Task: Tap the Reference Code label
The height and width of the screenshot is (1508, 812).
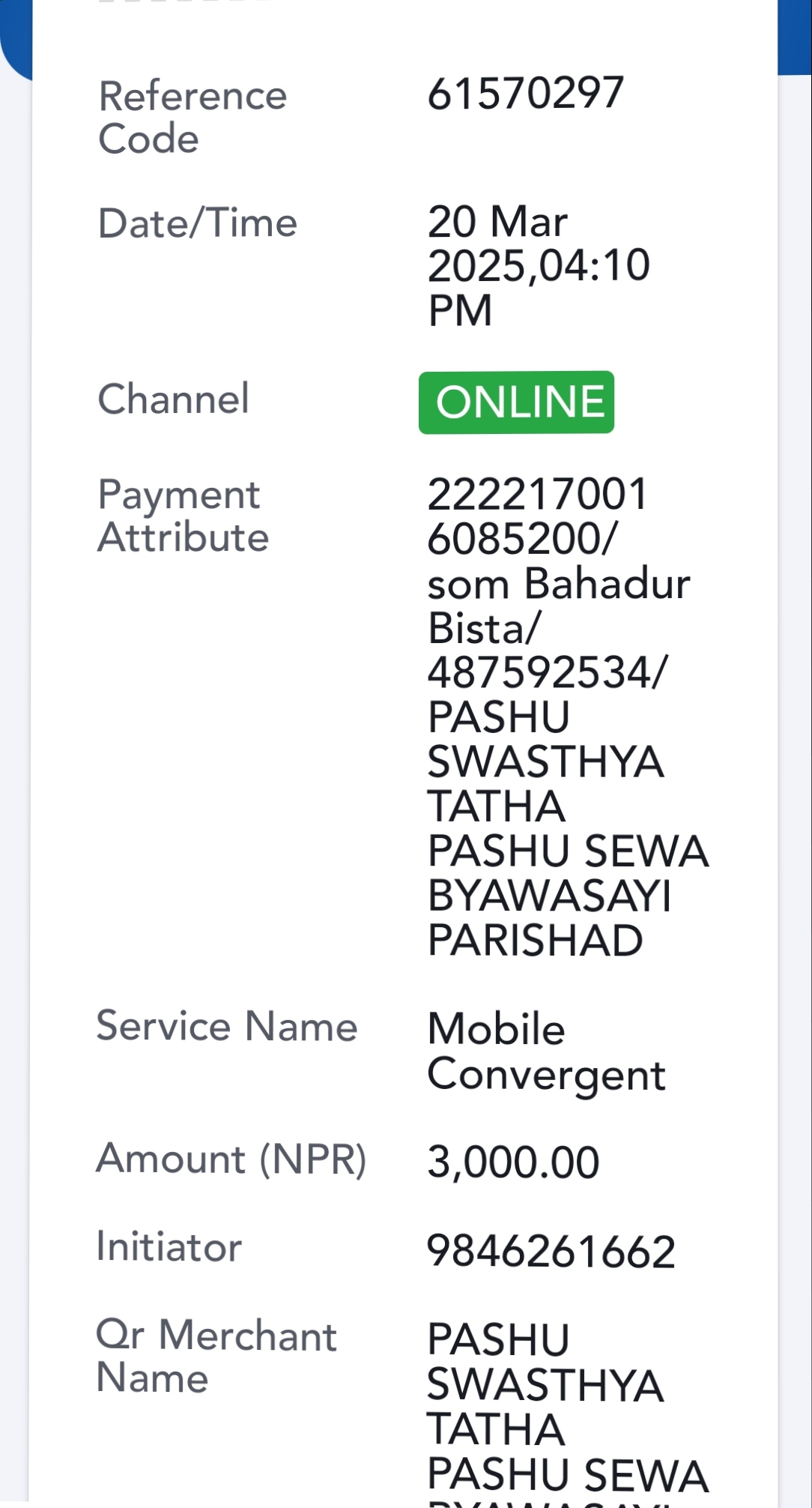Action: point(193,117)
